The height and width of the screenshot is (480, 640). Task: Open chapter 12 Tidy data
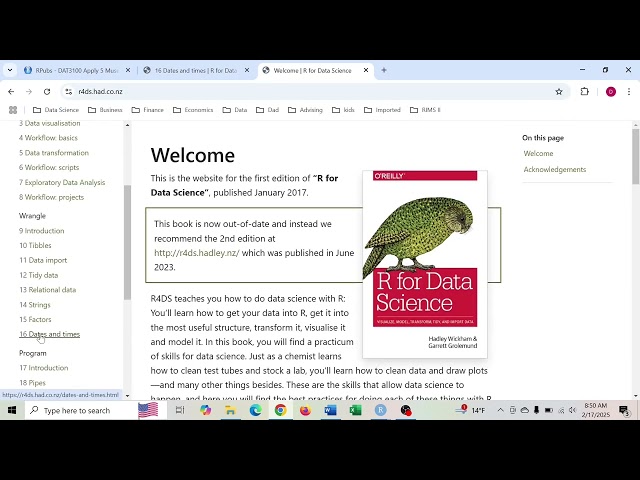(38, 275)
